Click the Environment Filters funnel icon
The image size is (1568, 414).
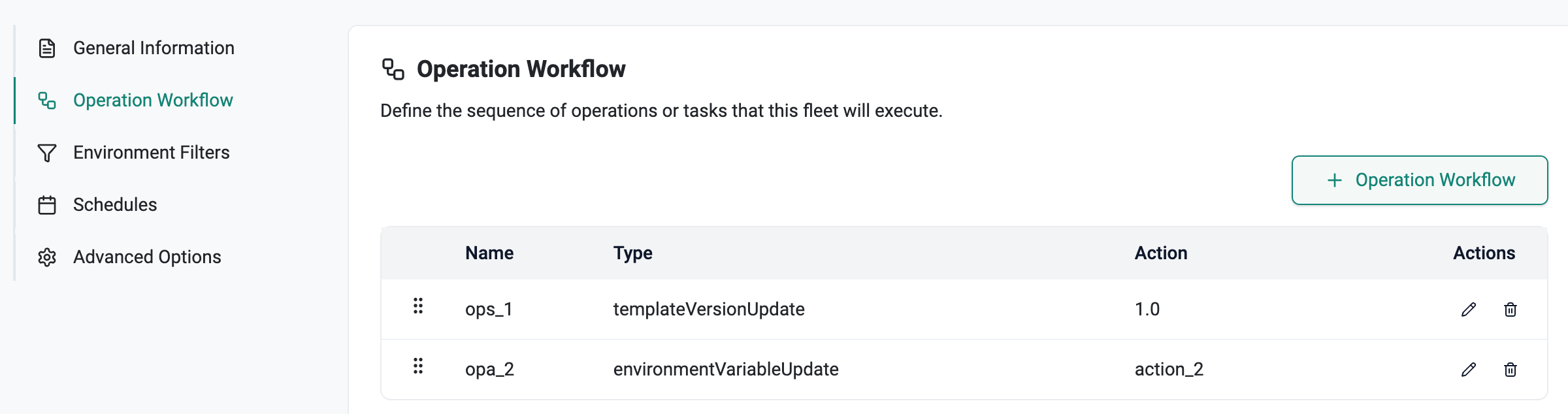[47, 153]
